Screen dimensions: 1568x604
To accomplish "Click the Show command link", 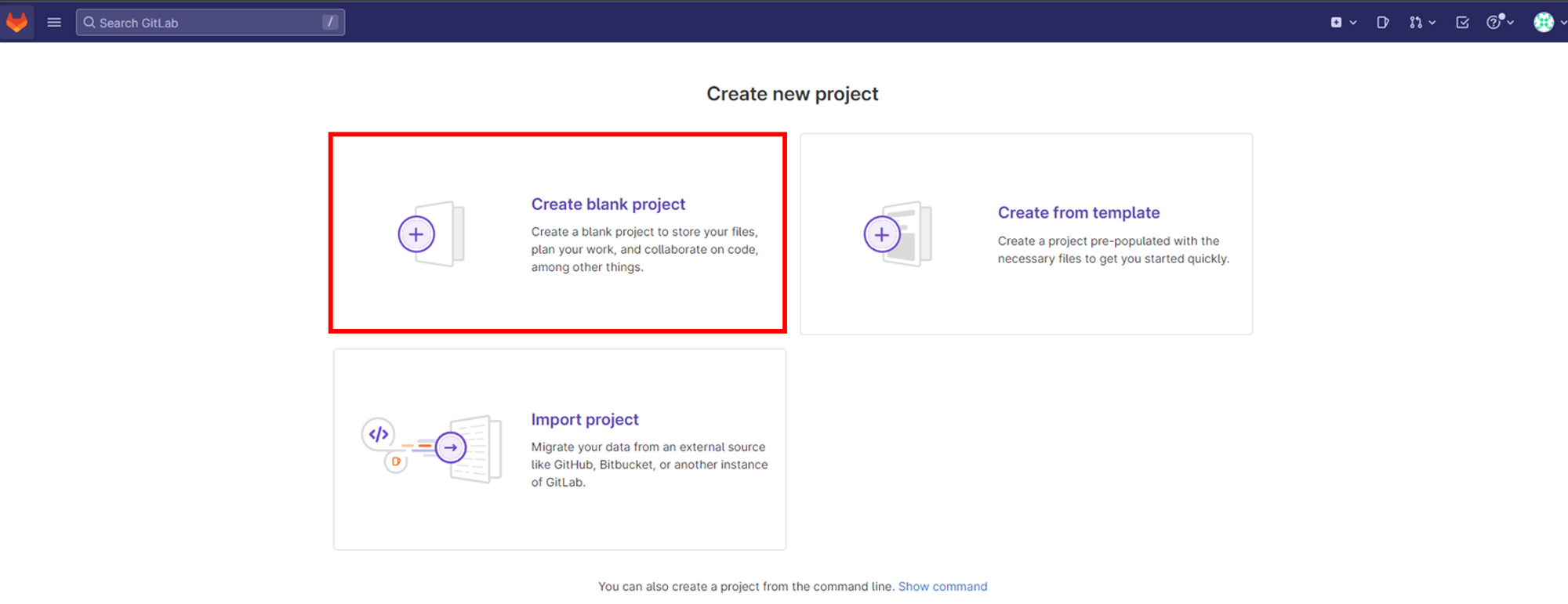I will 942,586.
